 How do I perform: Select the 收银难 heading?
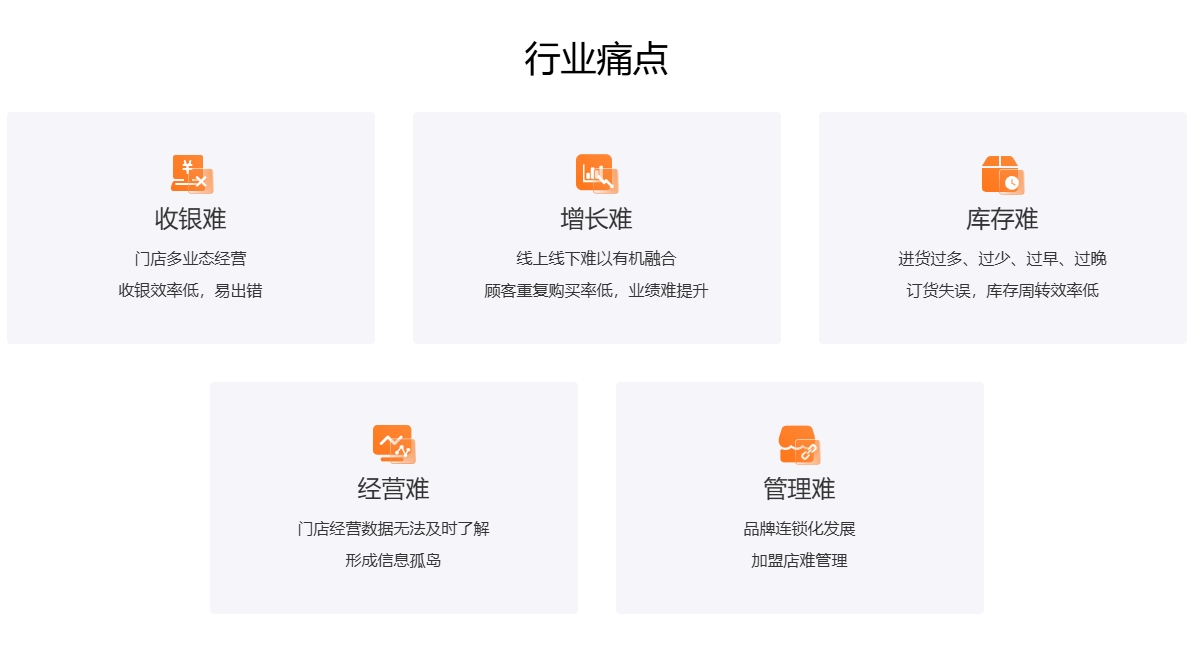(x=191, y=219)
